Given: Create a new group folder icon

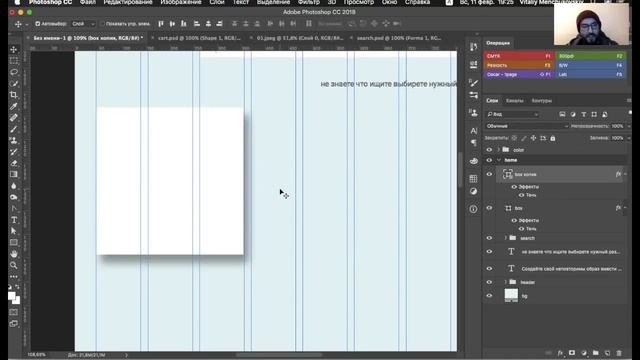Looking at the screenshot, I should coord(596,353).
